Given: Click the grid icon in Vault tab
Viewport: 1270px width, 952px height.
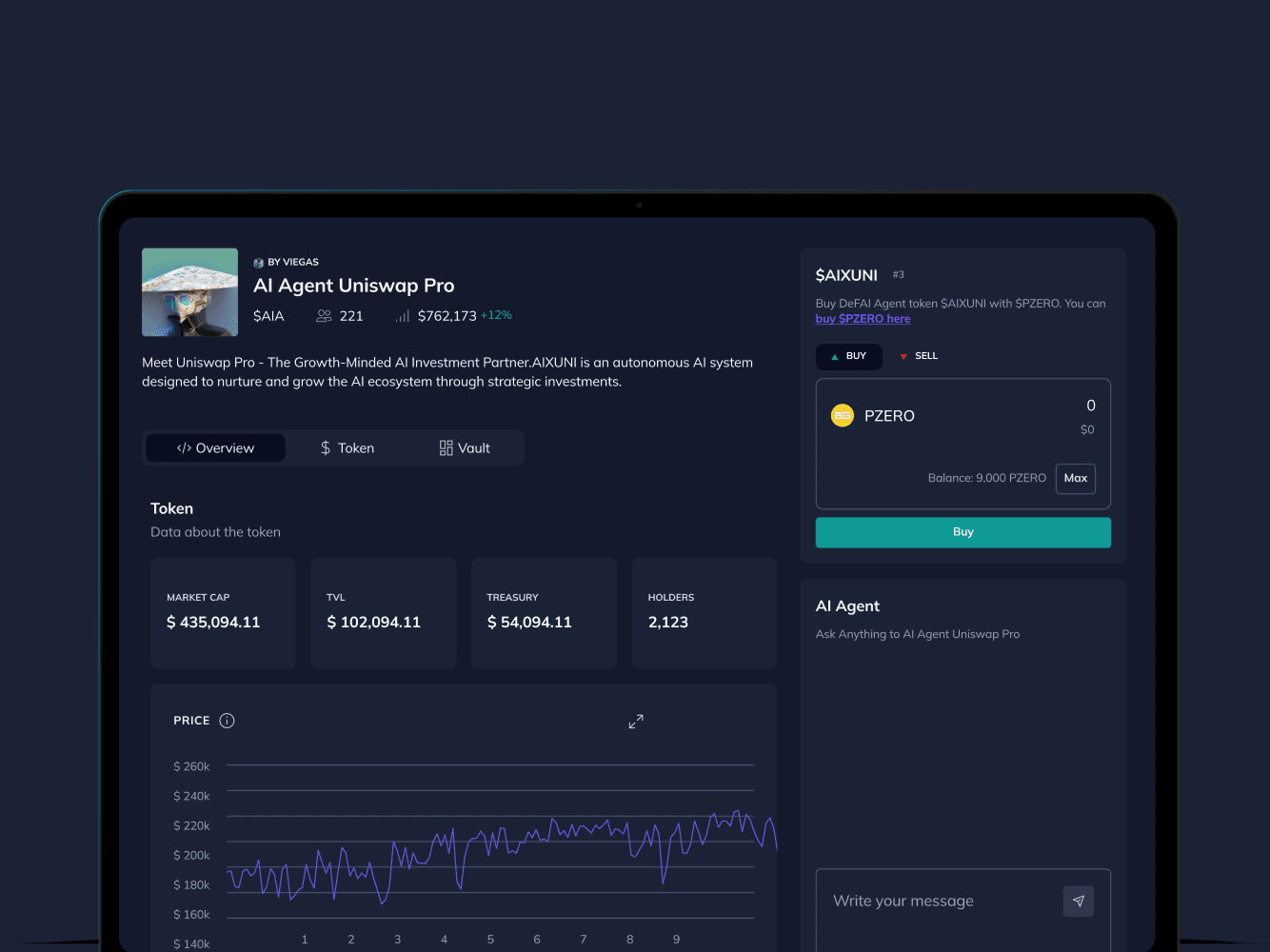Looking at the screenshot, I should pyautogui.click(x=446, y=448).
